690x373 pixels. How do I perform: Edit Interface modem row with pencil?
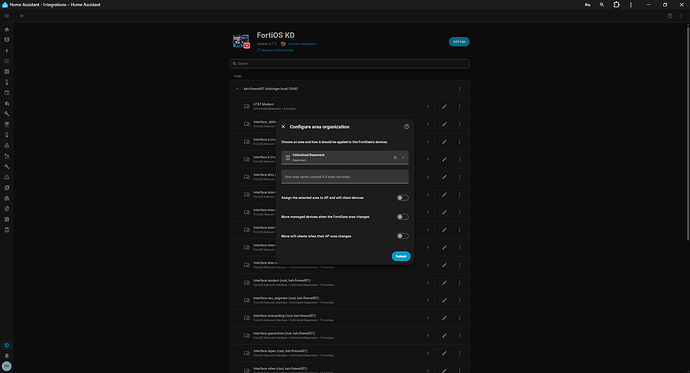444,283
